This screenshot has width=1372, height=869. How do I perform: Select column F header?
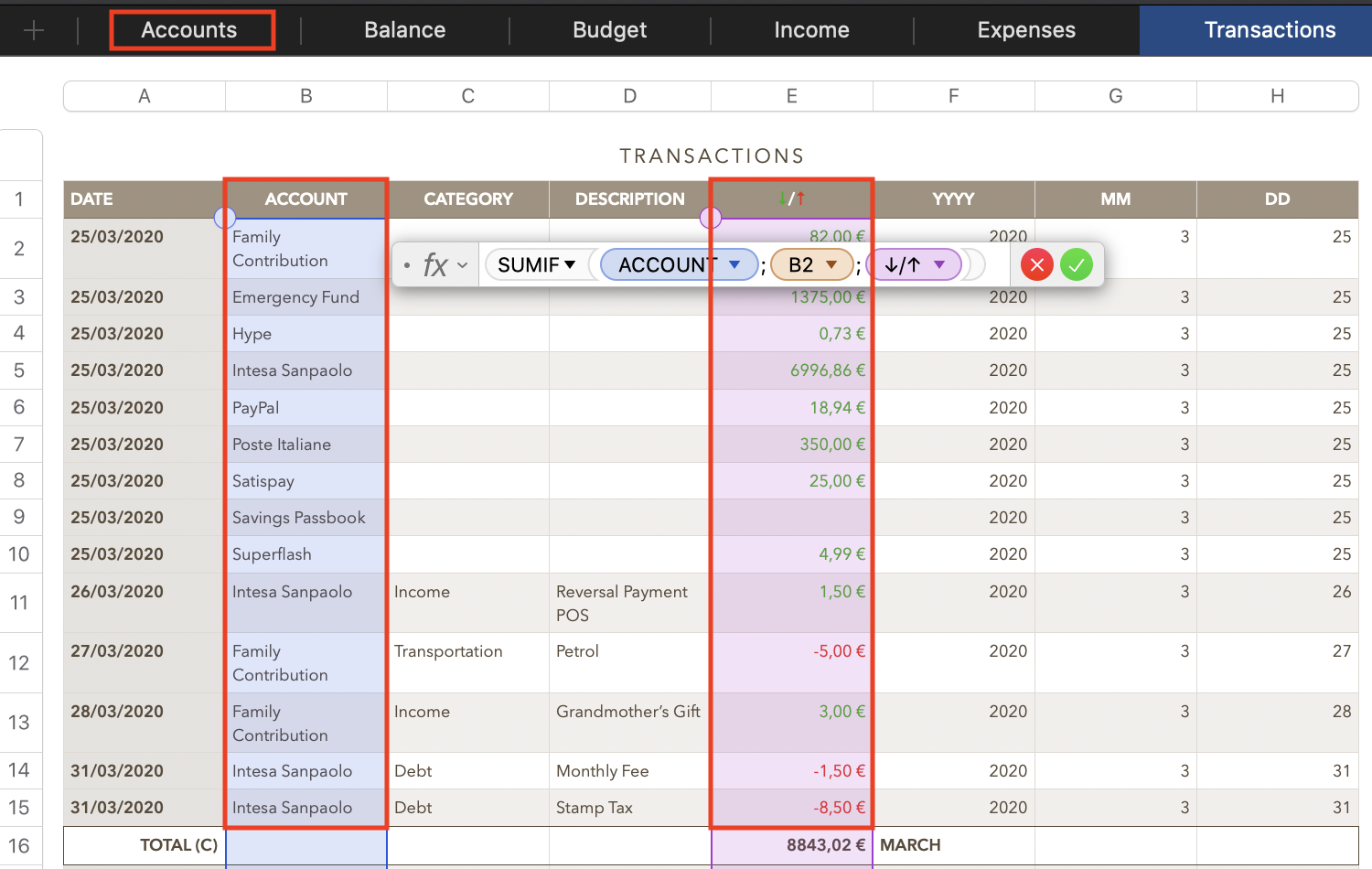point(954,96)
